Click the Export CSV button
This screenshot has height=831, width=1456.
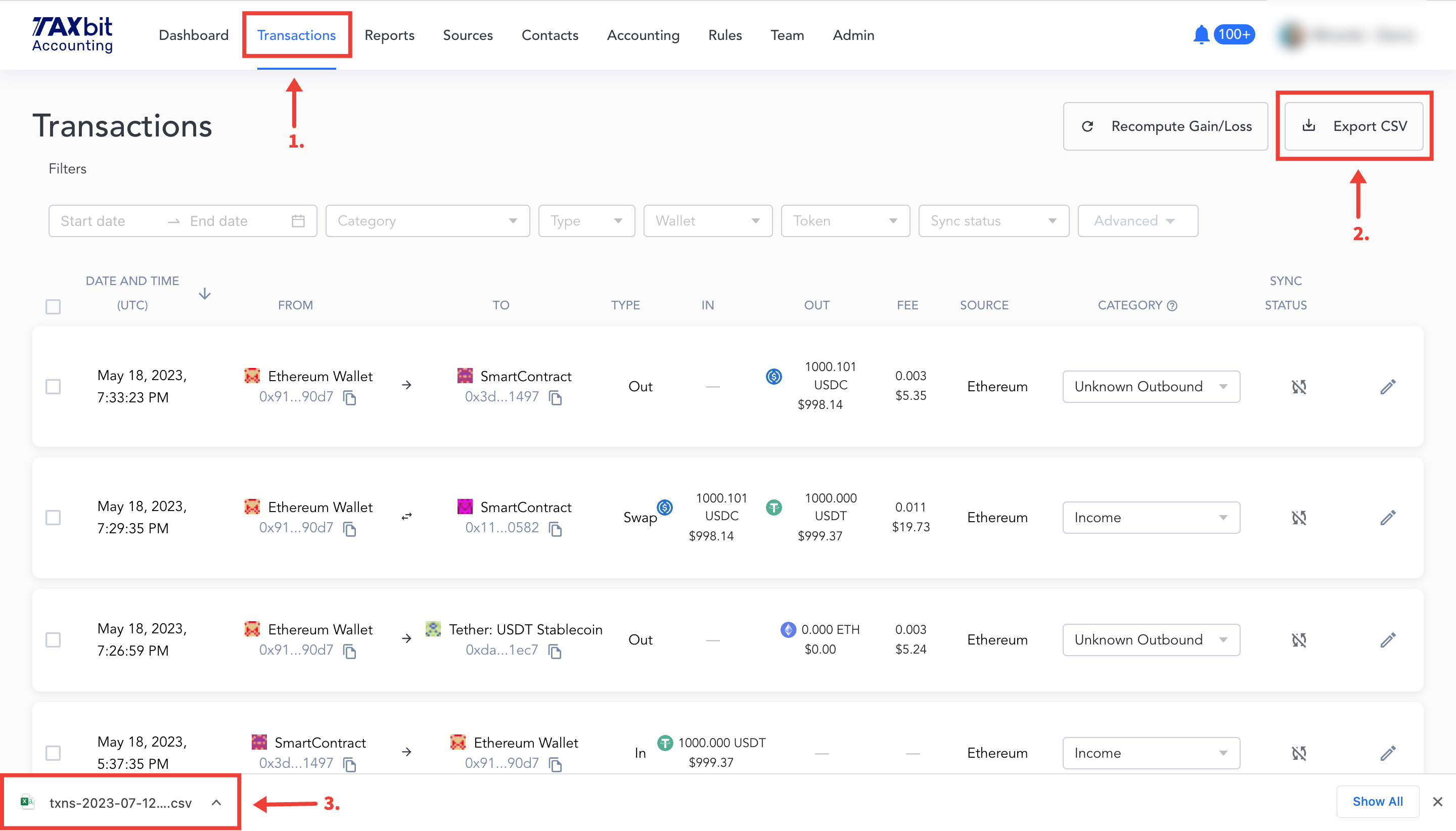tap(1354, 126)
